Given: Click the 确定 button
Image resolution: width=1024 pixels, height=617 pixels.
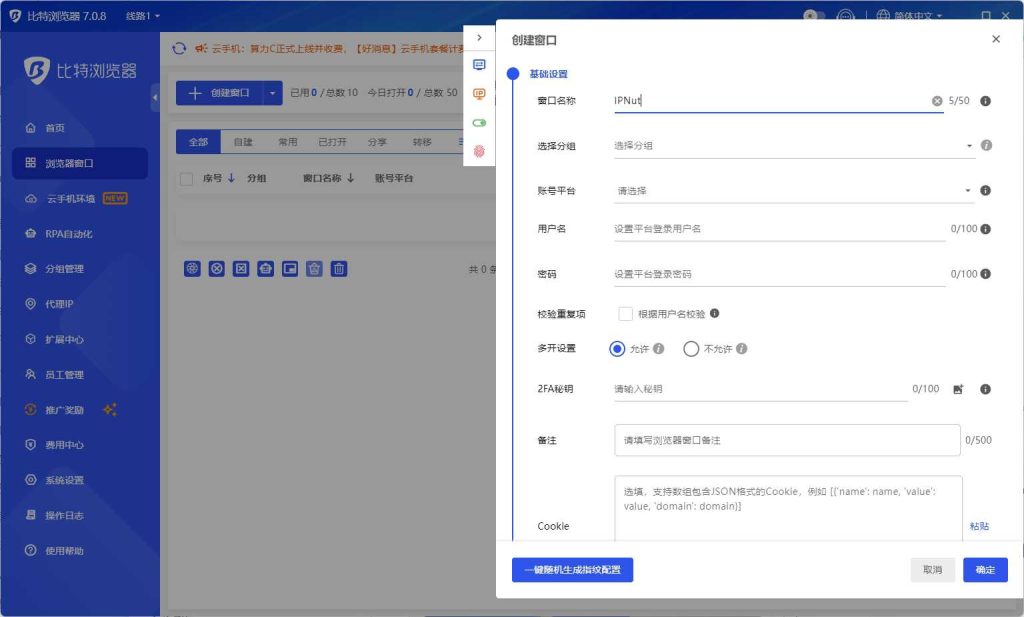Looking at the screenshot, I should tap(985, 570).
